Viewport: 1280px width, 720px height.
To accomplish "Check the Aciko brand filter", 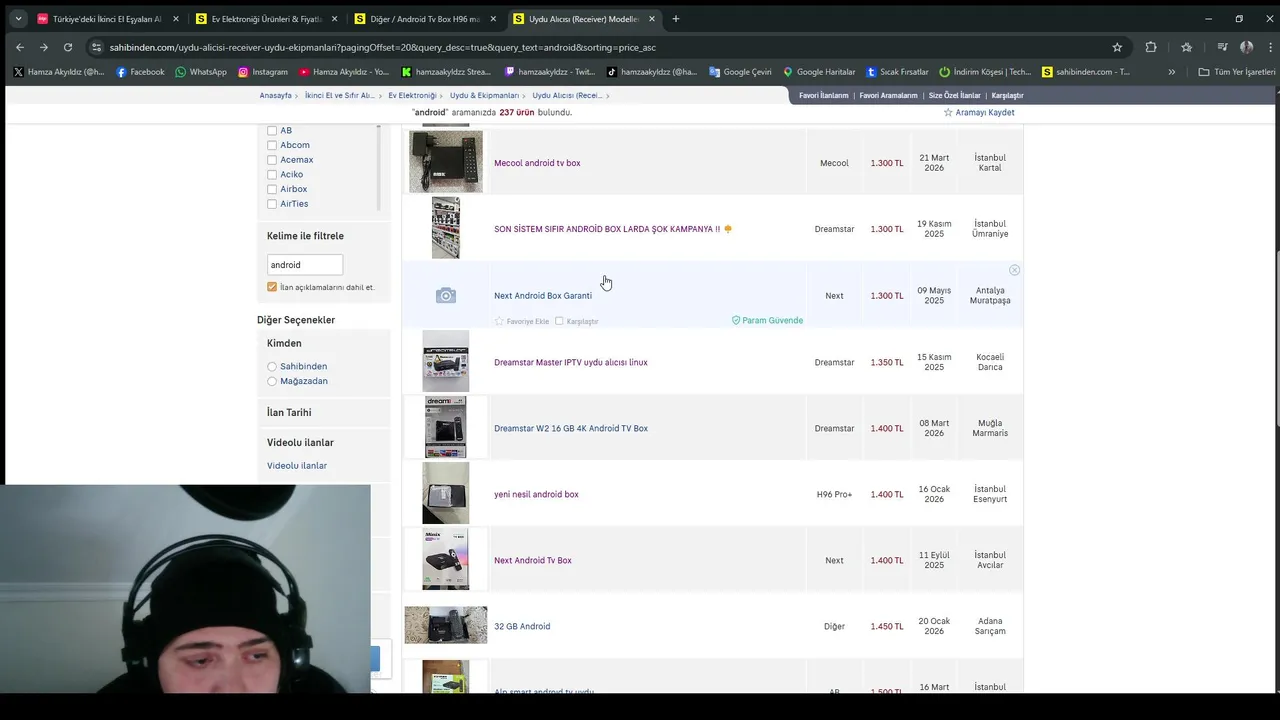I will (x=272, y=174).
